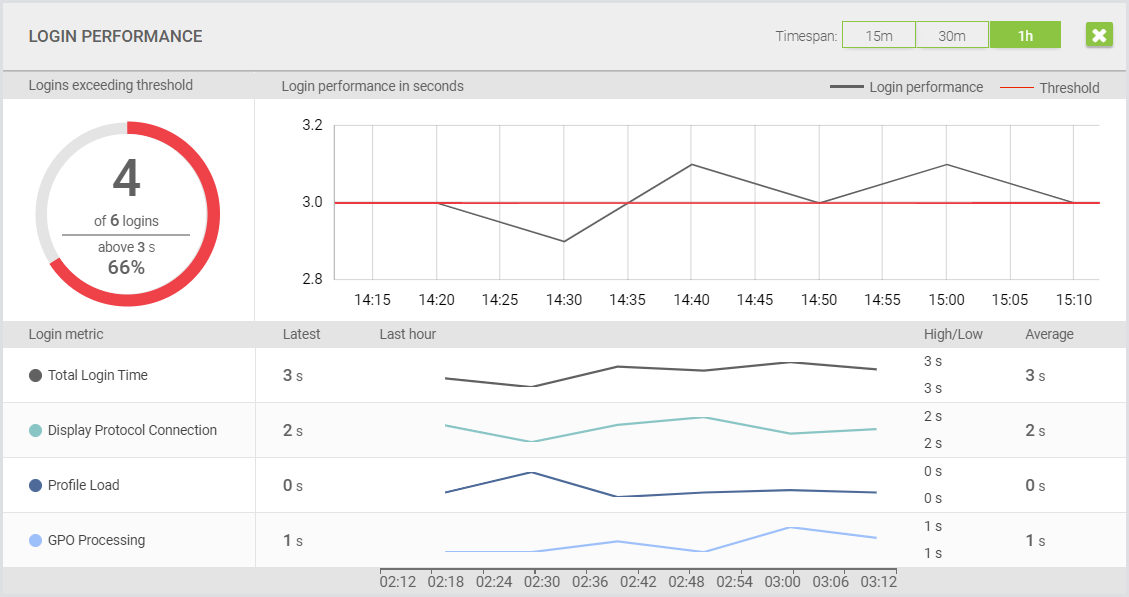This screenshot has width=1129, height=597.
Task: Select the GPO Processing metric label
Action: [96, 541]
